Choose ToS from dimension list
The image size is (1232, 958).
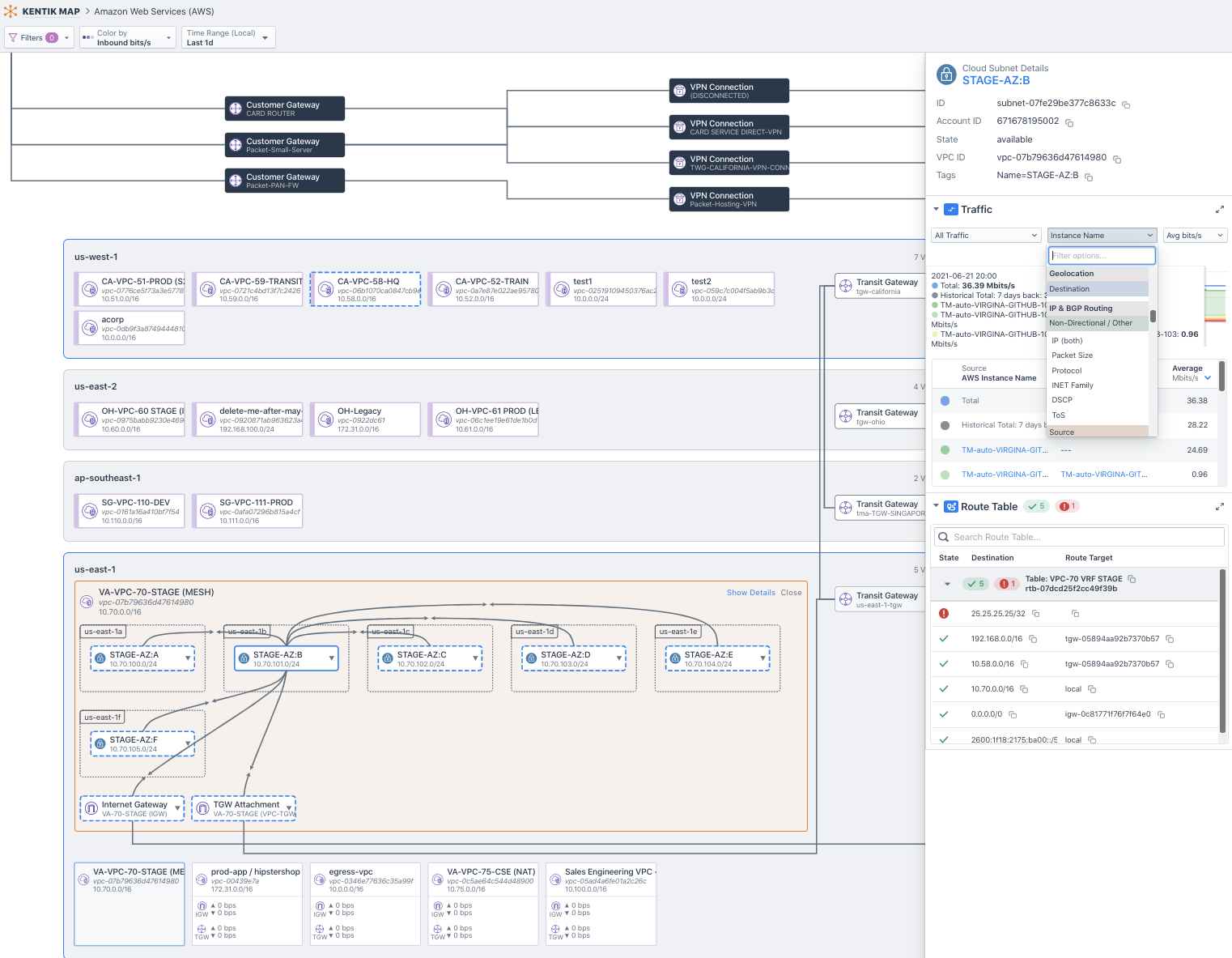[1098, 415]
